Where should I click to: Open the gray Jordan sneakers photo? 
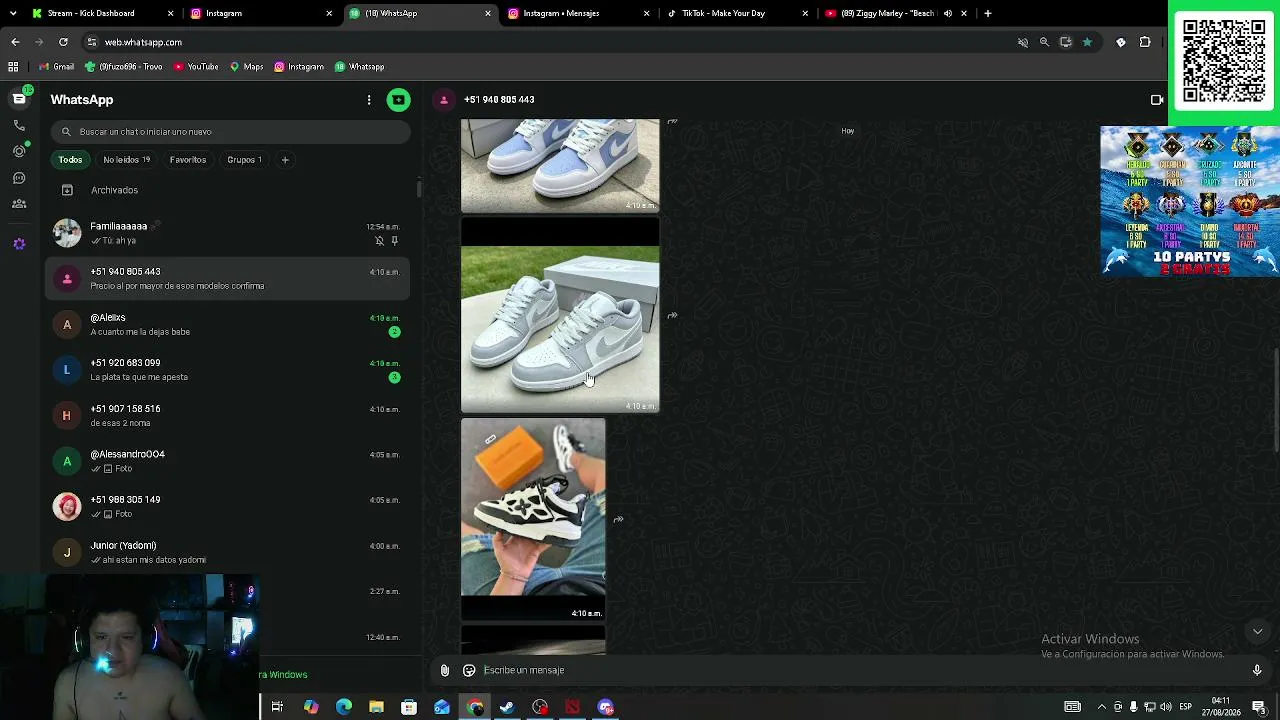click(x=560, y=316)
